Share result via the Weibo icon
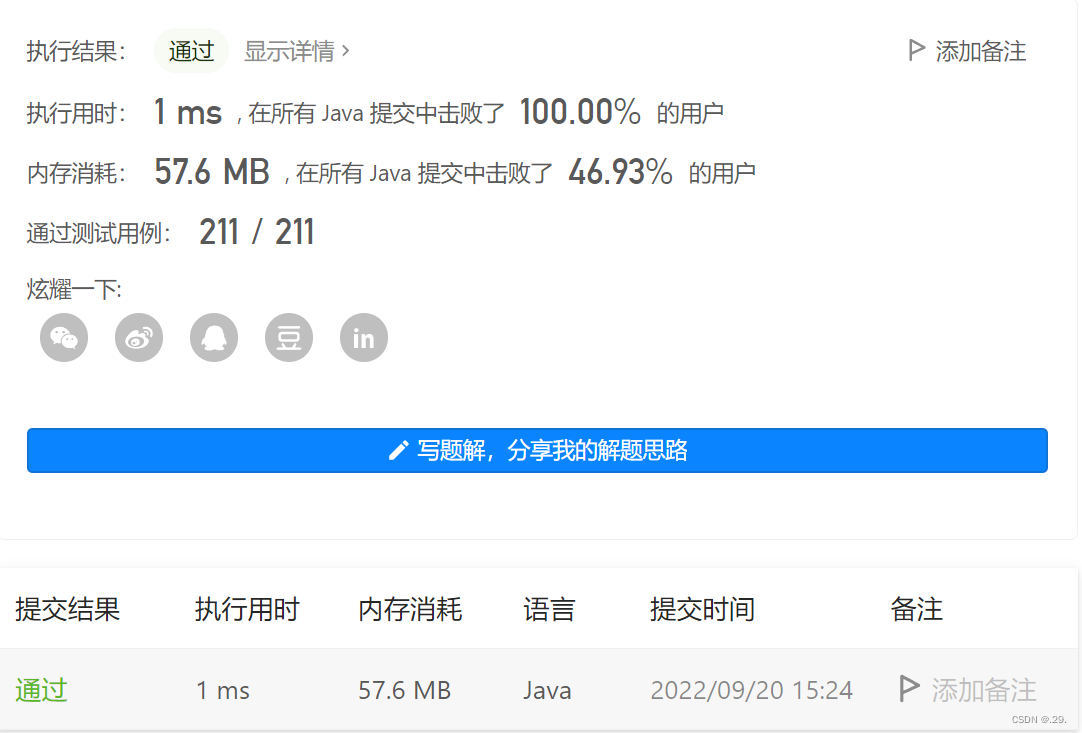Image resolution: width=1082 pixels, height=733 pixels. click(138, 337)
